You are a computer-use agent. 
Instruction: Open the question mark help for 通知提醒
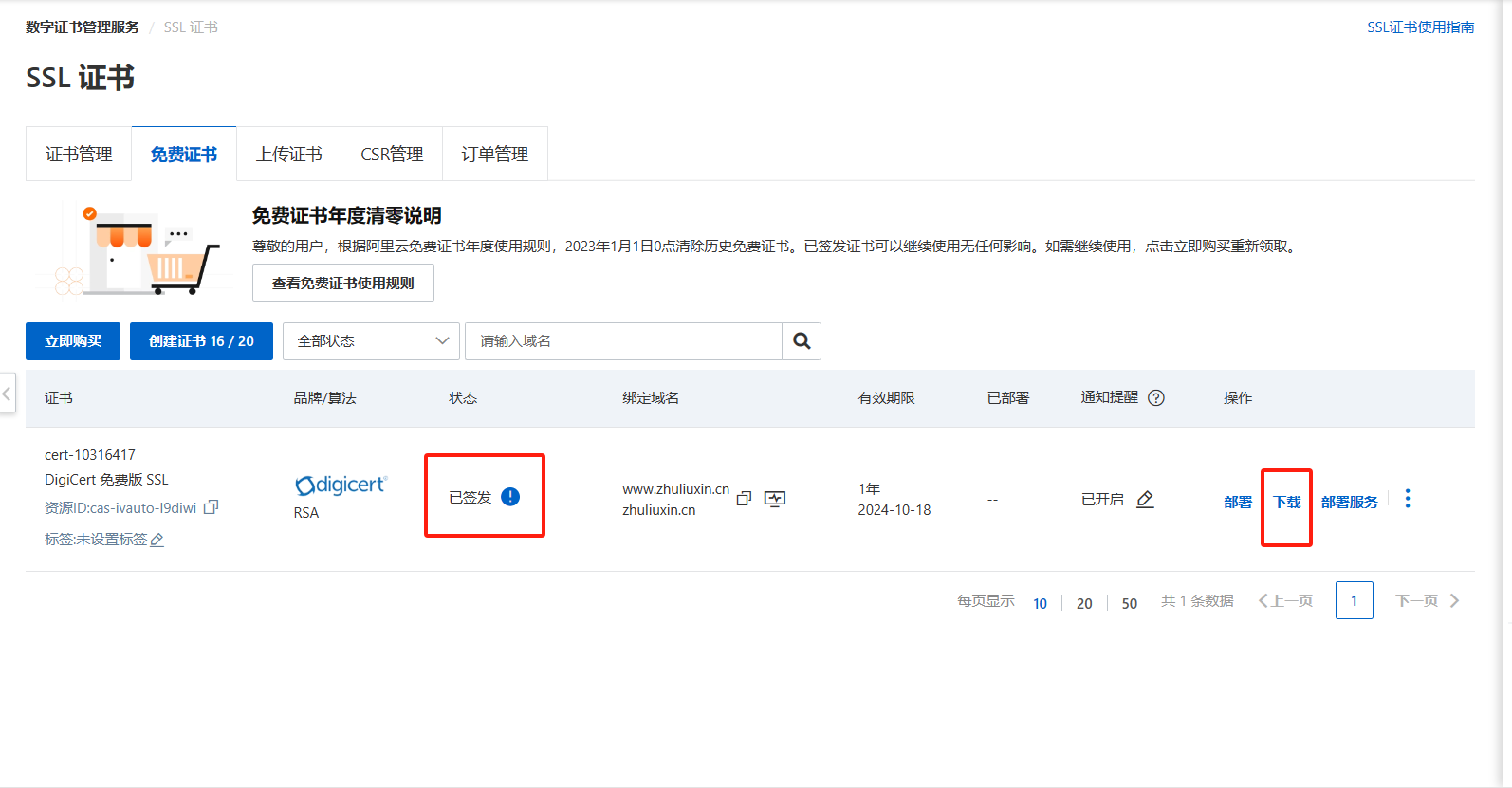point(1156,398)
